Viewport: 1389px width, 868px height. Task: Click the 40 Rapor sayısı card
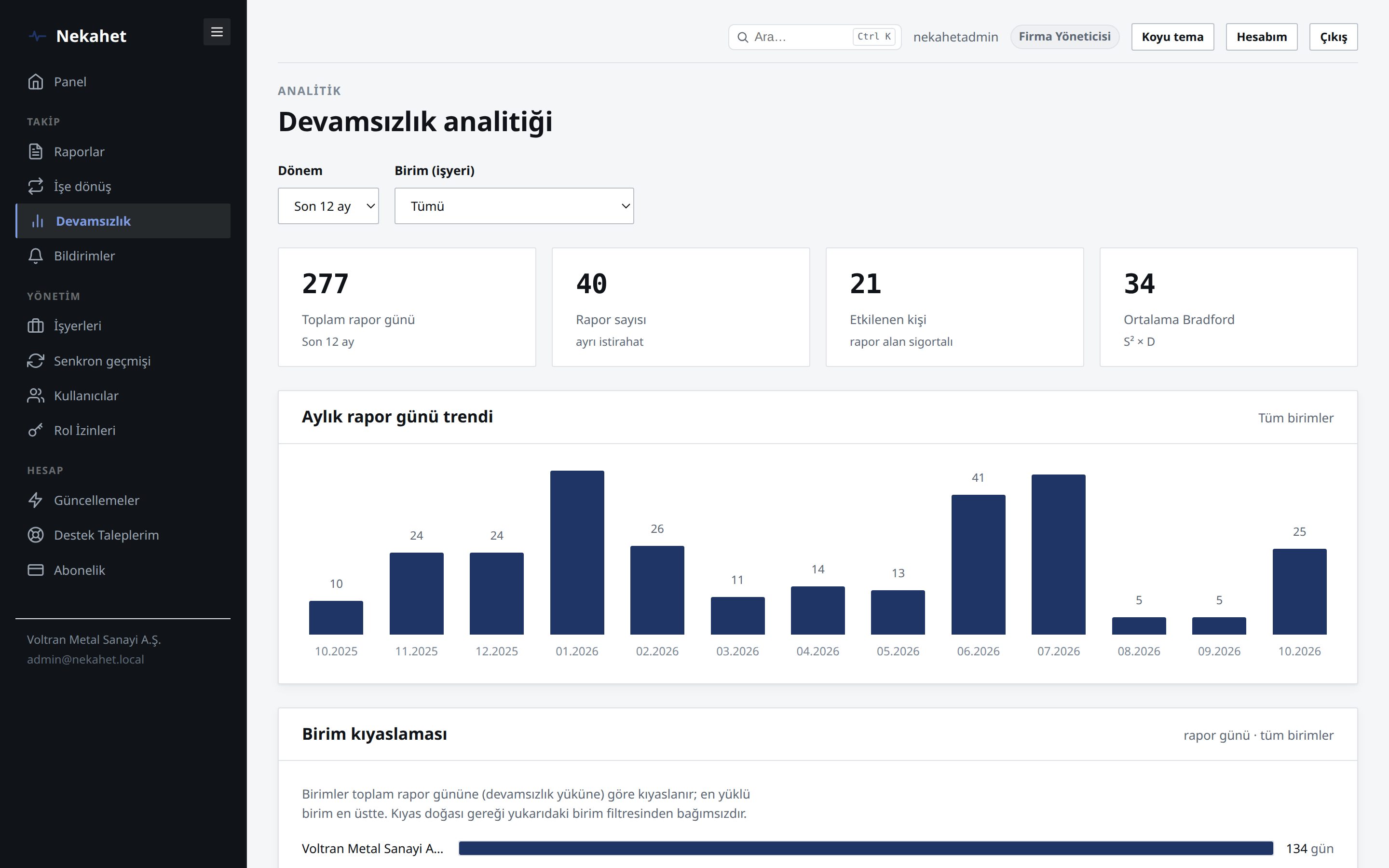click(680, 307)
